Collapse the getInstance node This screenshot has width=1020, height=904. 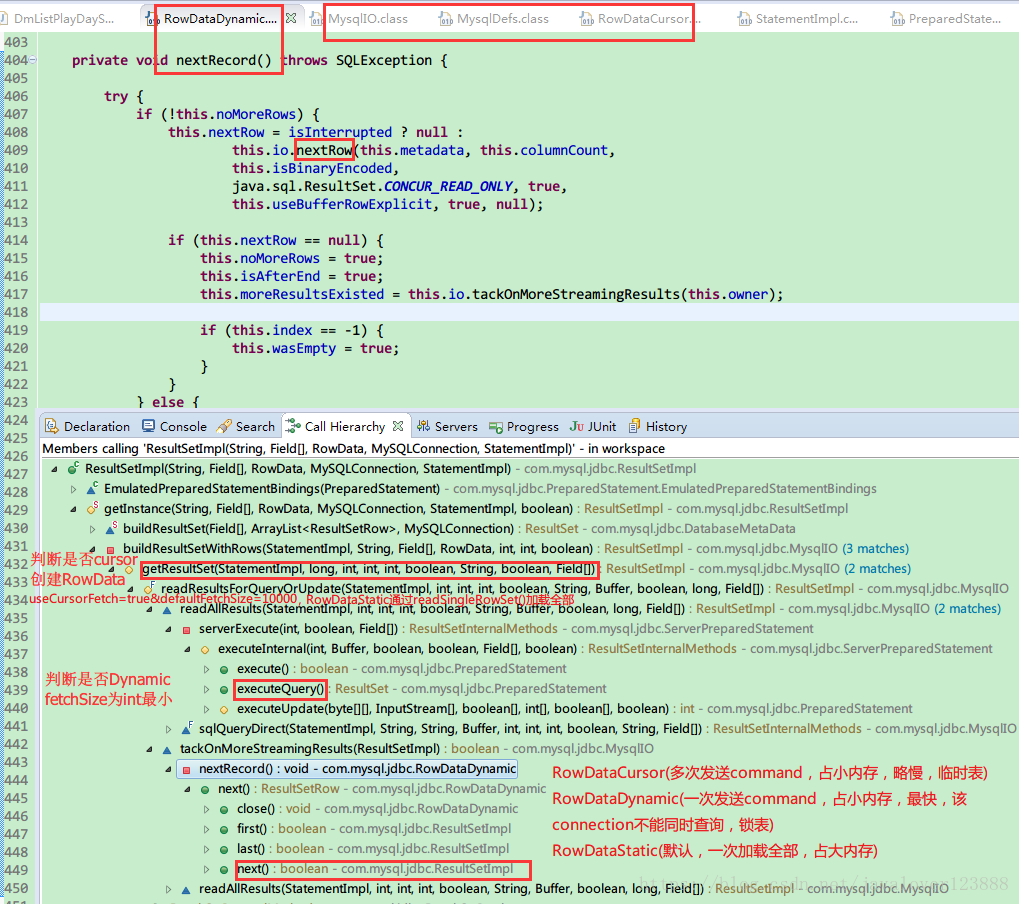point(74,509)
